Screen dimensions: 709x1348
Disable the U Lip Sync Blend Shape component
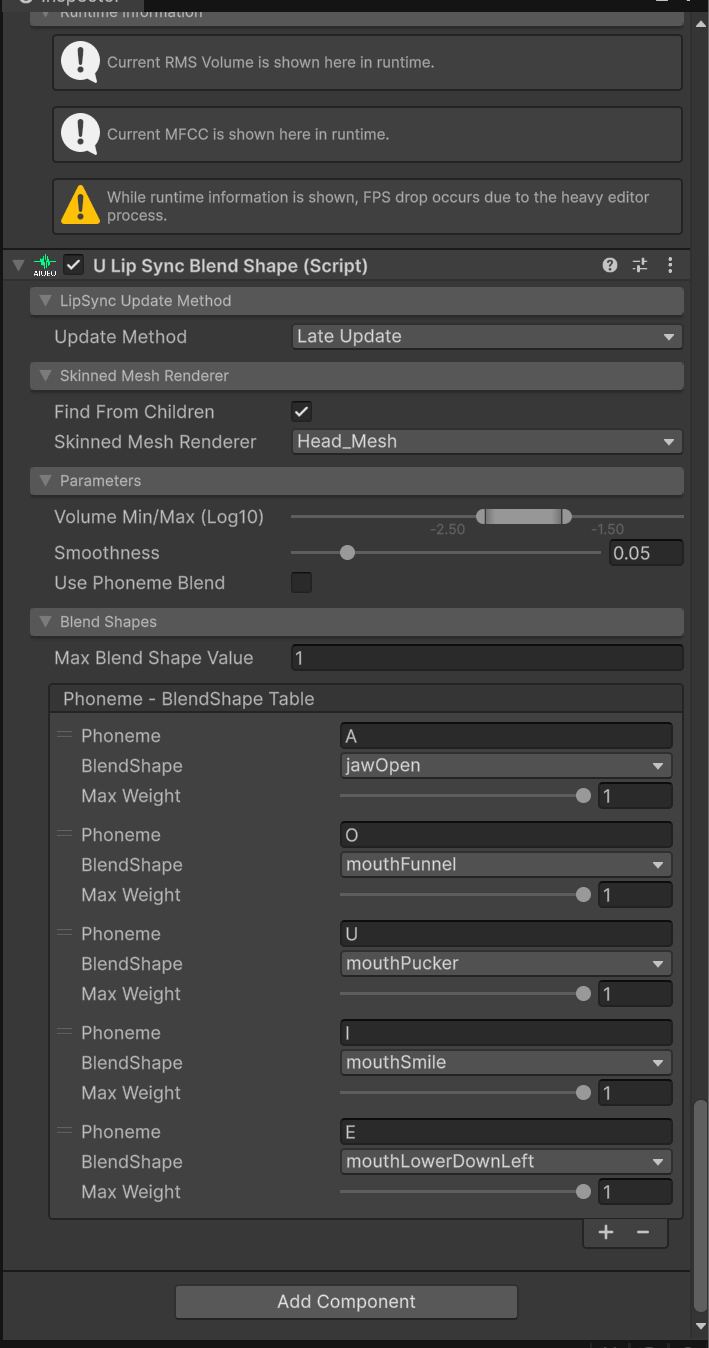[x=73, y=265]
